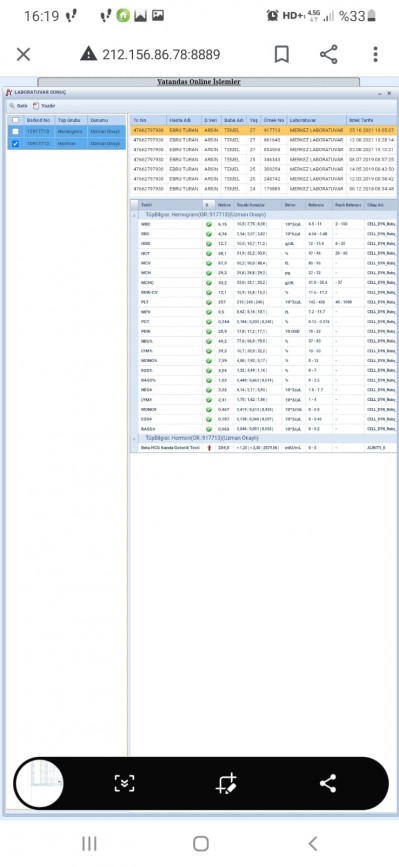Tap the Android home navigation button
The height and width of the screenshot is (867, 399).
coord(201,843)
